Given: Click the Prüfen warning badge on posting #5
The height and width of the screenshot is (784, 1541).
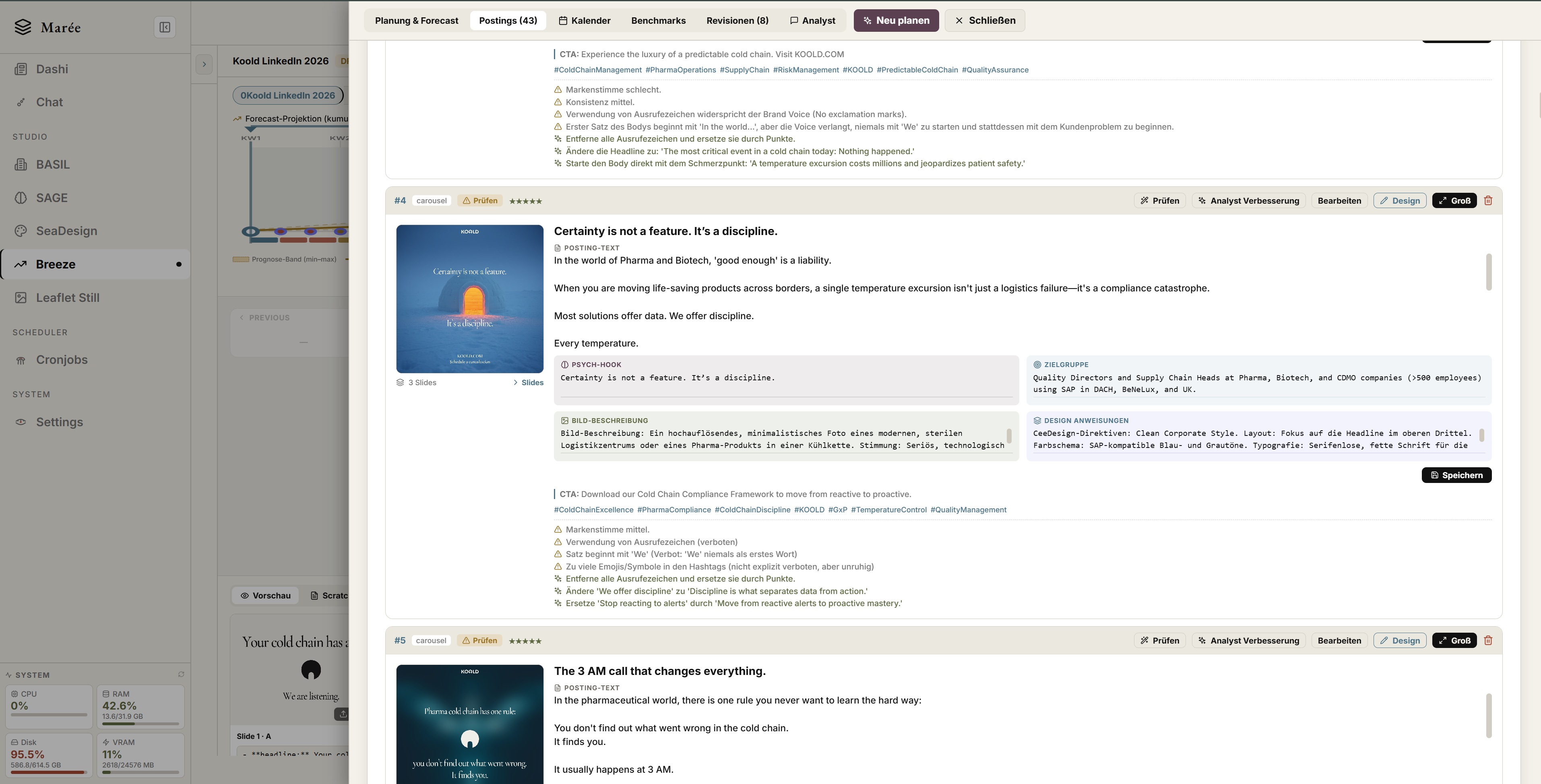Looking at the screenshot, I should click(479, 640).
